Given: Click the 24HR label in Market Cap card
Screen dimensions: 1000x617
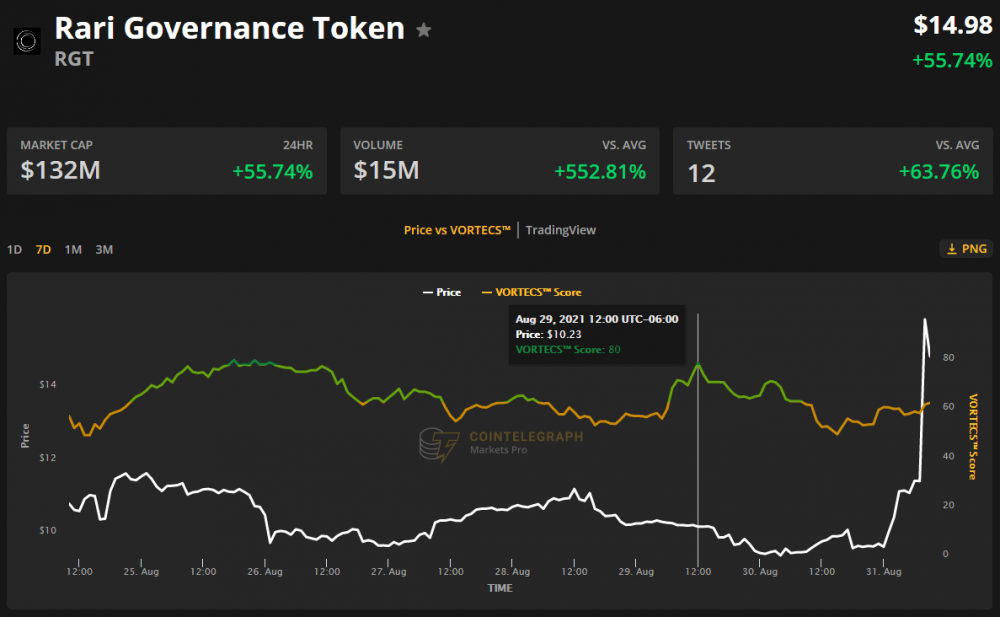Looking at the screenshot, I should (x=298, y=145).
